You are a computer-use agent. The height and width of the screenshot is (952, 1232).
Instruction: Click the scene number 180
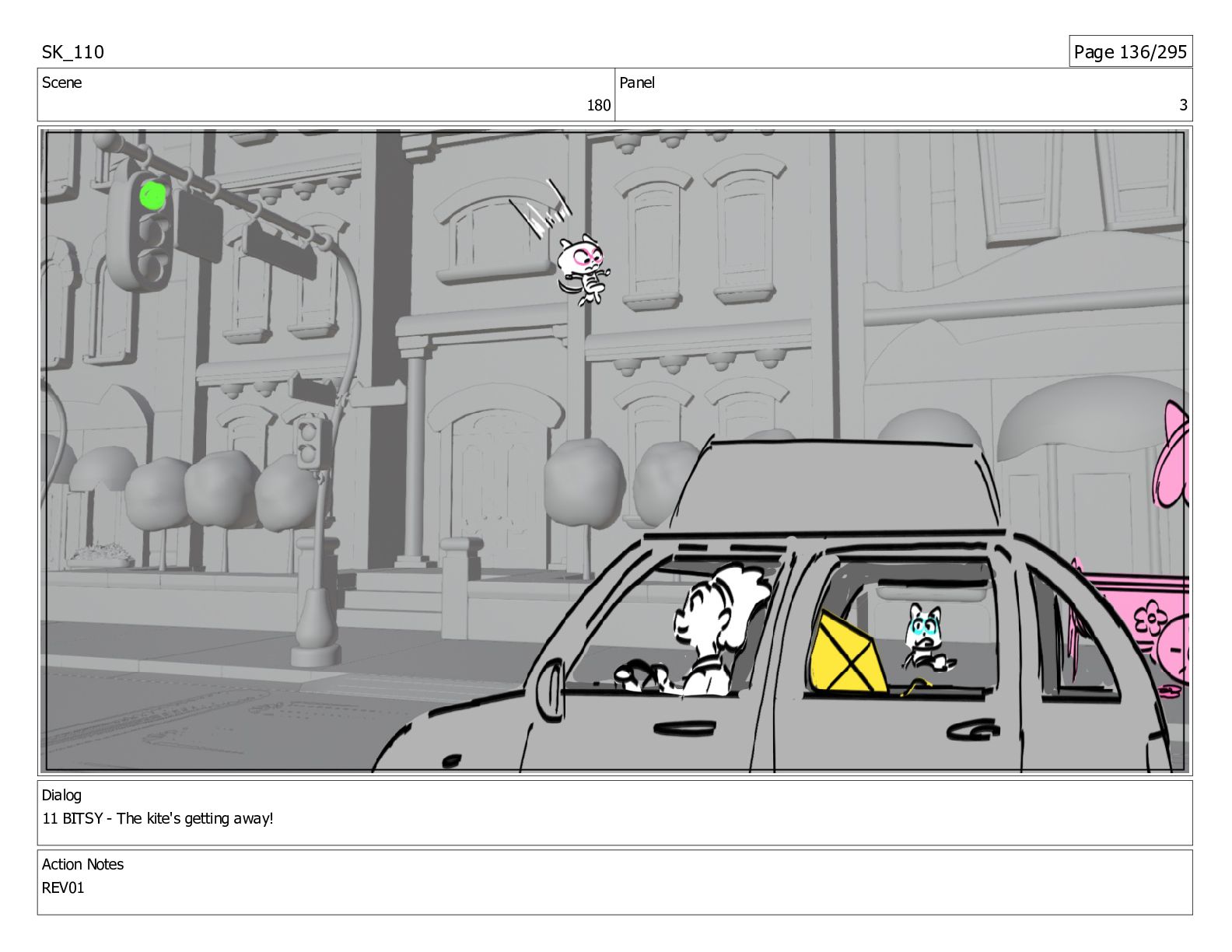coord(598,105)
